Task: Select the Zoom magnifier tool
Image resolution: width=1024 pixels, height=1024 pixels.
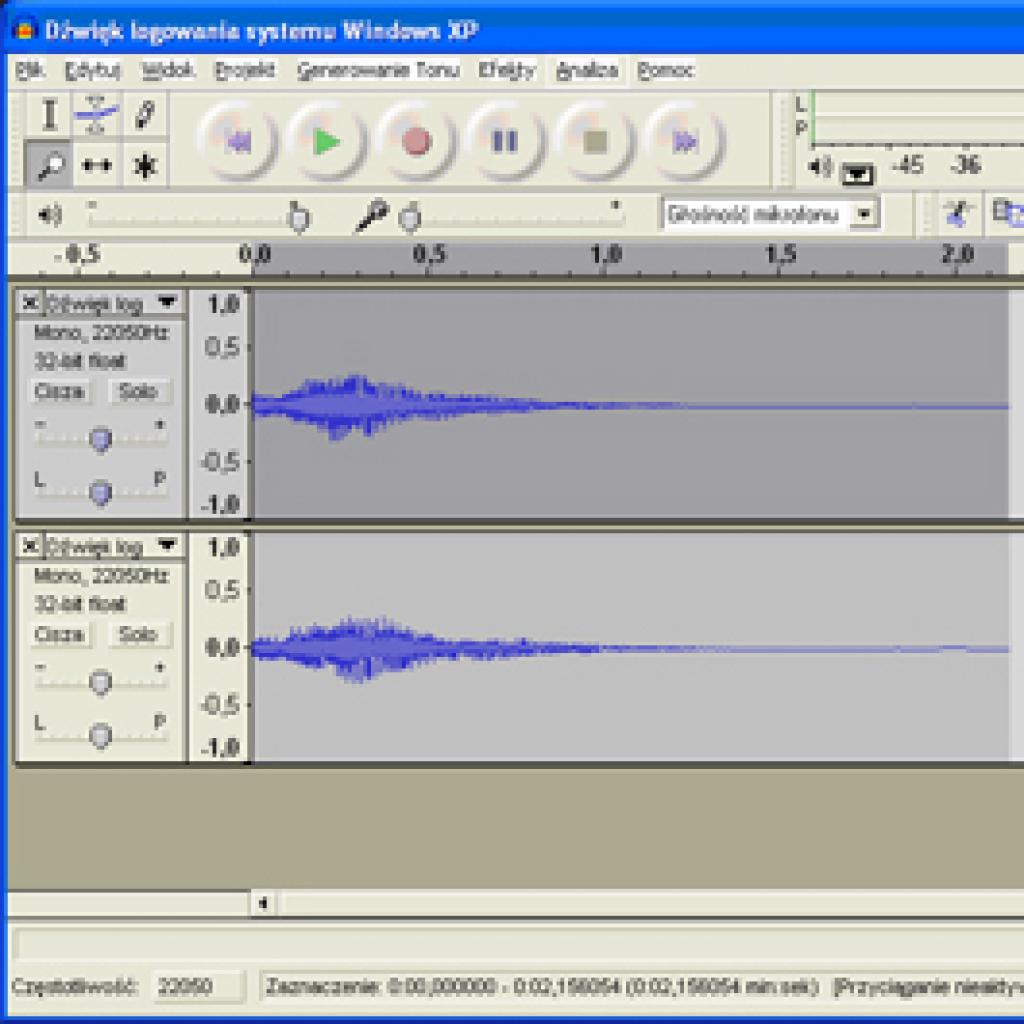Action: click(x=49, y=165)
